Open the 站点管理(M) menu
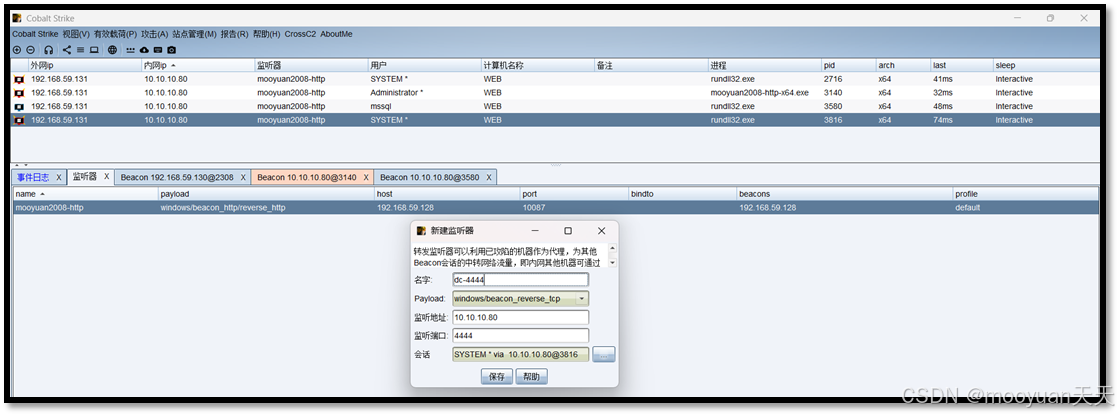Screen dimensions: 1119x416 coord(194,34)
